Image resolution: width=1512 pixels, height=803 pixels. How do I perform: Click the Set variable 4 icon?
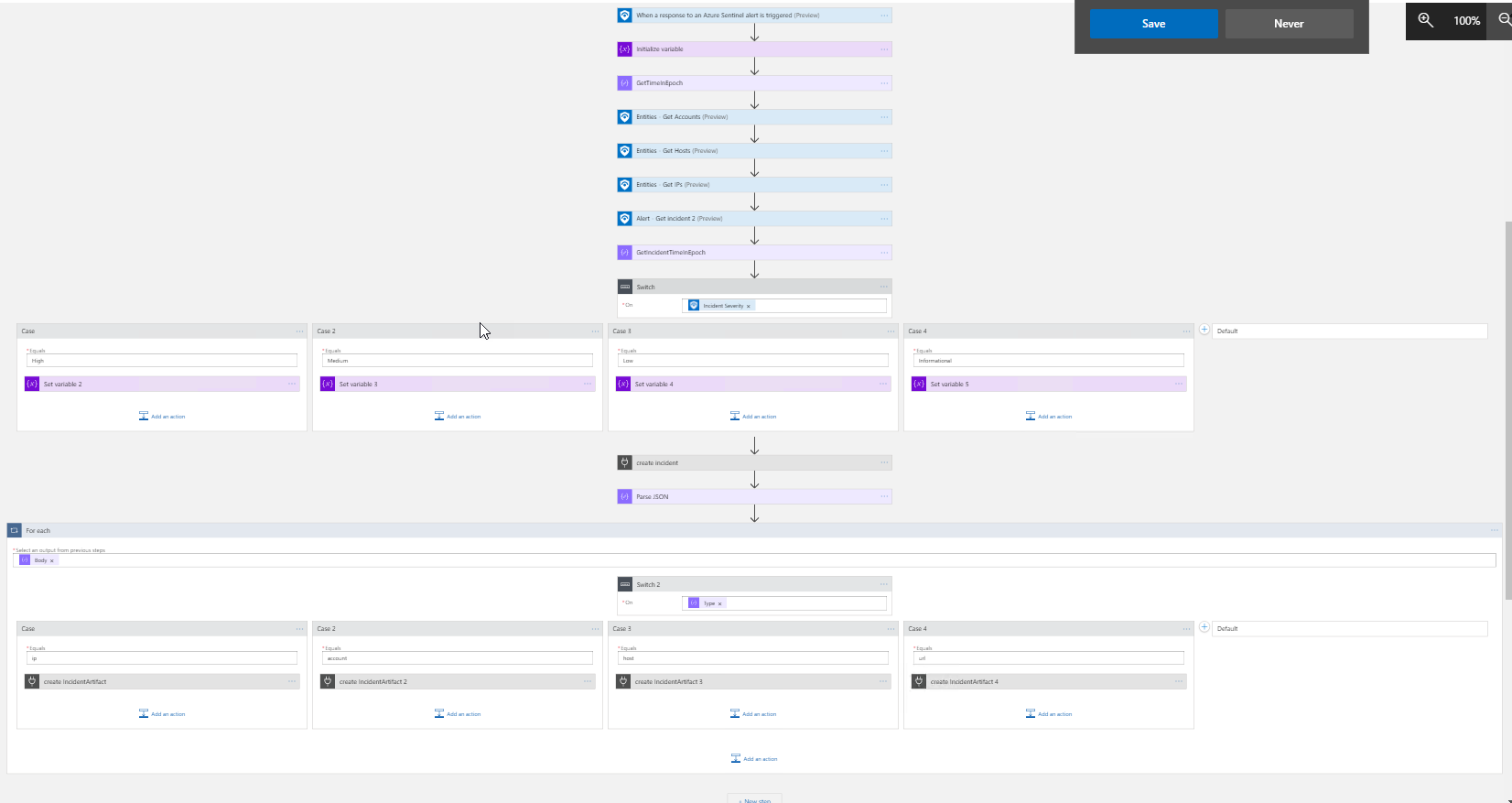tap(623, 384)
